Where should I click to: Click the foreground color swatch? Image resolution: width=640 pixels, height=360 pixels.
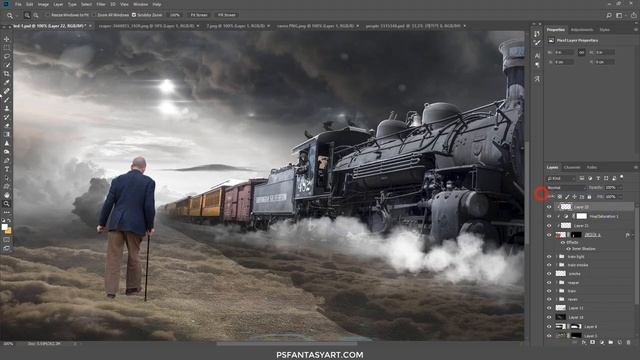4,227
